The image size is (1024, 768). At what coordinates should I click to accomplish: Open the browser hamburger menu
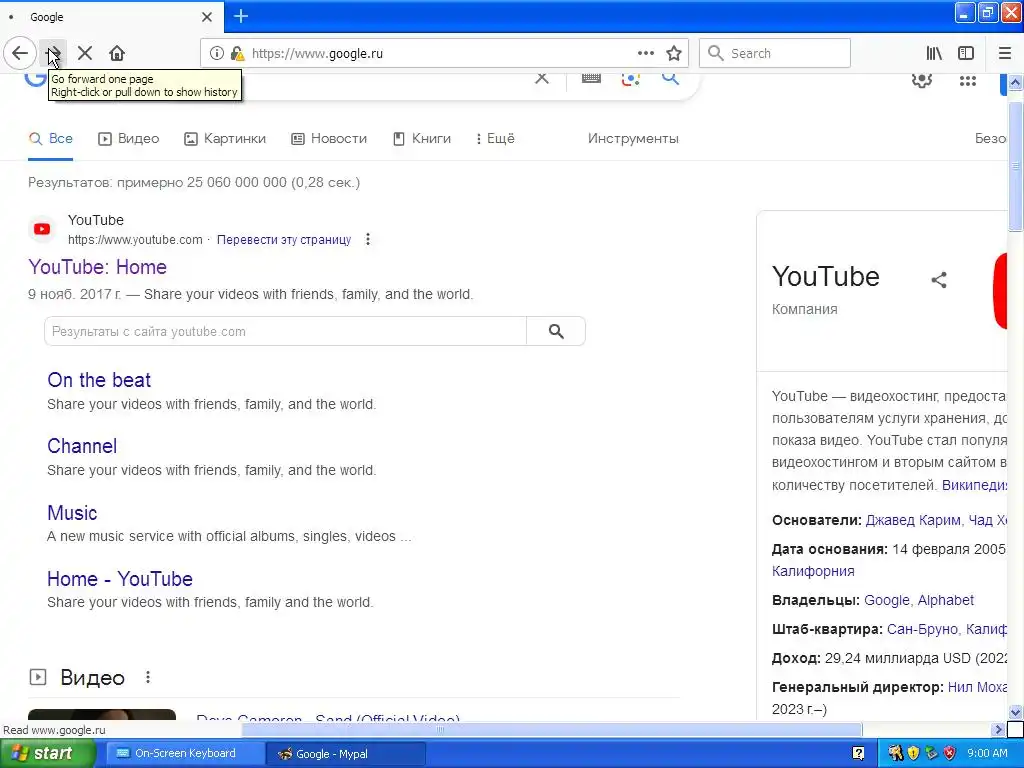coord(1005,54)
